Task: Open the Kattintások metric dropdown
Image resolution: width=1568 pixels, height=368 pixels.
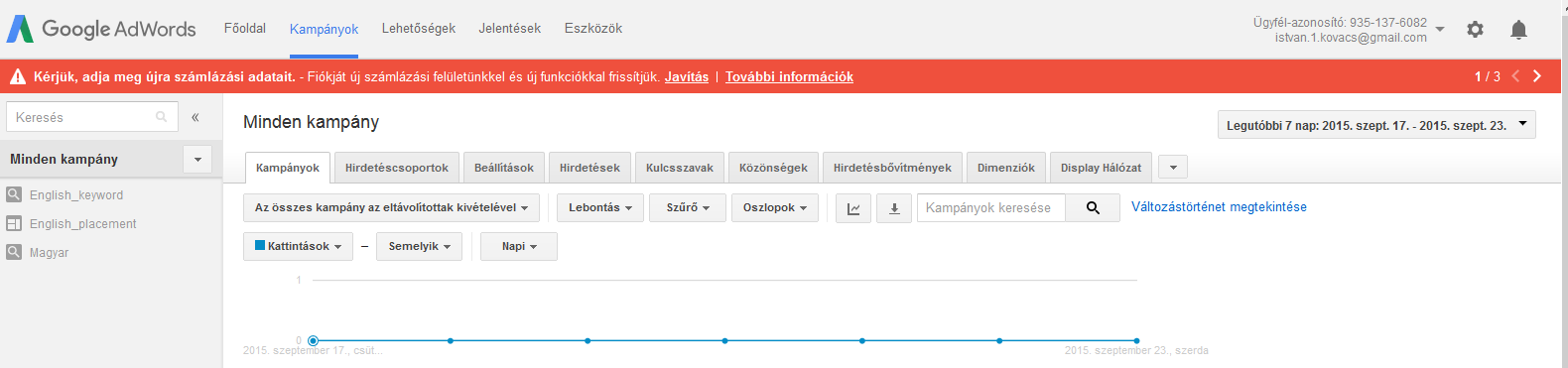Action: point(298,246)
